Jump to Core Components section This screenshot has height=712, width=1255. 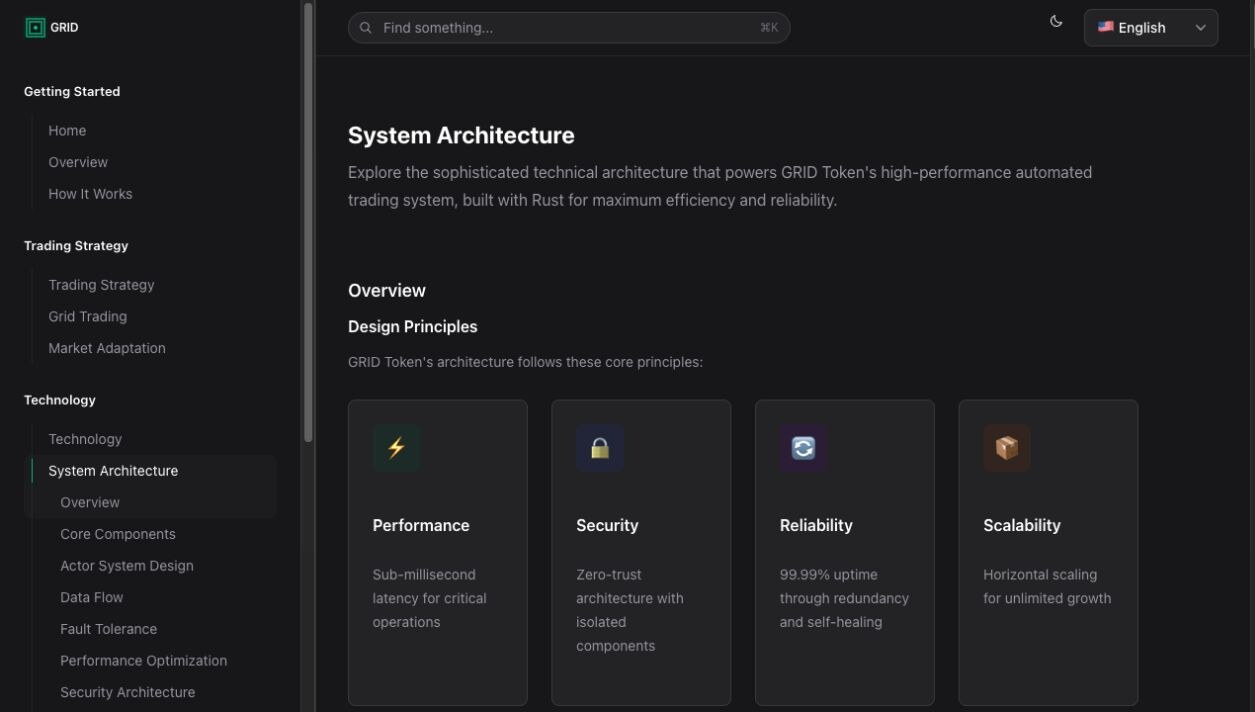tap(118, 534)
